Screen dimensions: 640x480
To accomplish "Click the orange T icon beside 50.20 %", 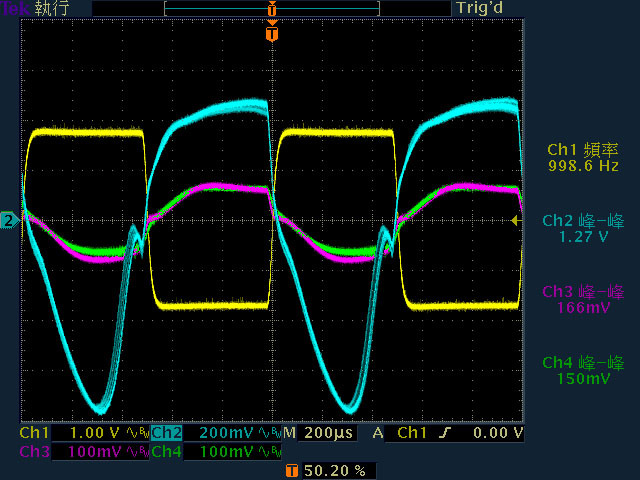I will (x=291, y=471).
